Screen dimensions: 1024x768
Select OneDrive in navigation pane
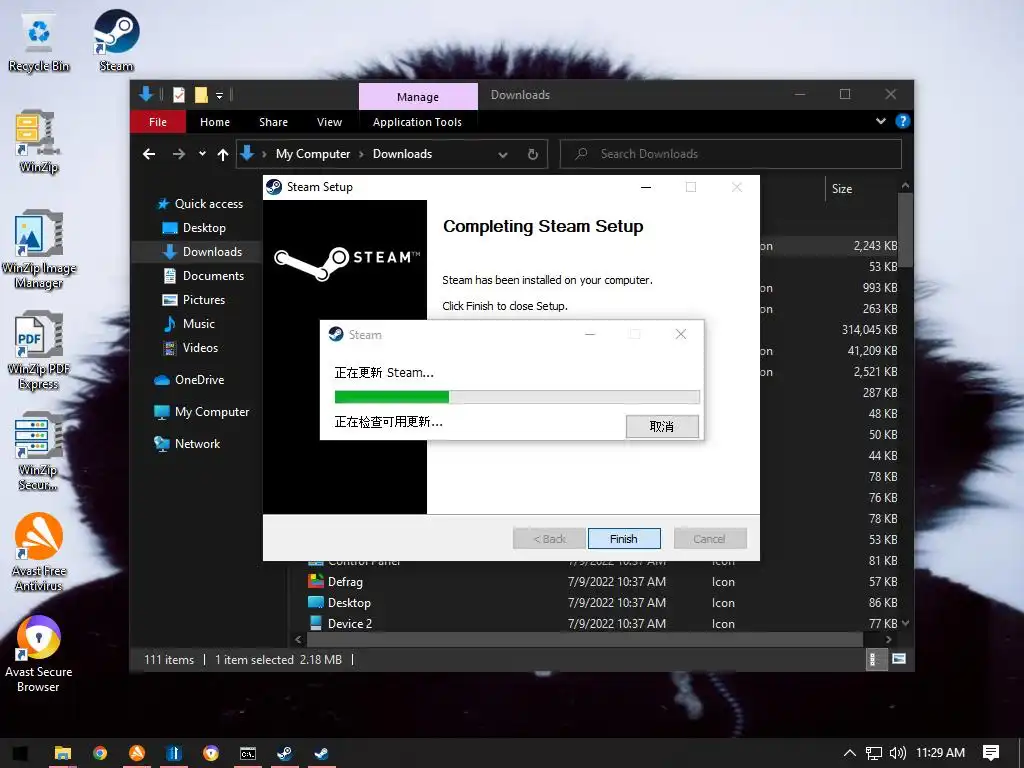click(x=189, y=379)
